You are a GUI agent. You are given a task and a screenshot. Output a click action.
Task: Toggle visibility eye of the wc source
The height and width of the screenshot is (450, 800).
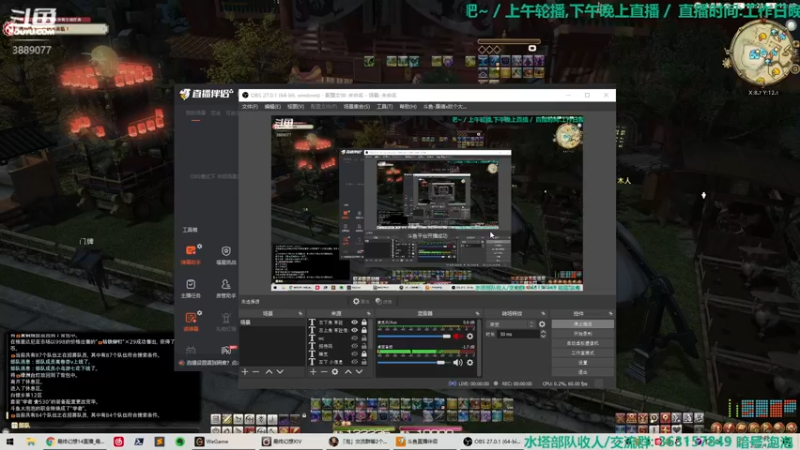coord(355,338)
